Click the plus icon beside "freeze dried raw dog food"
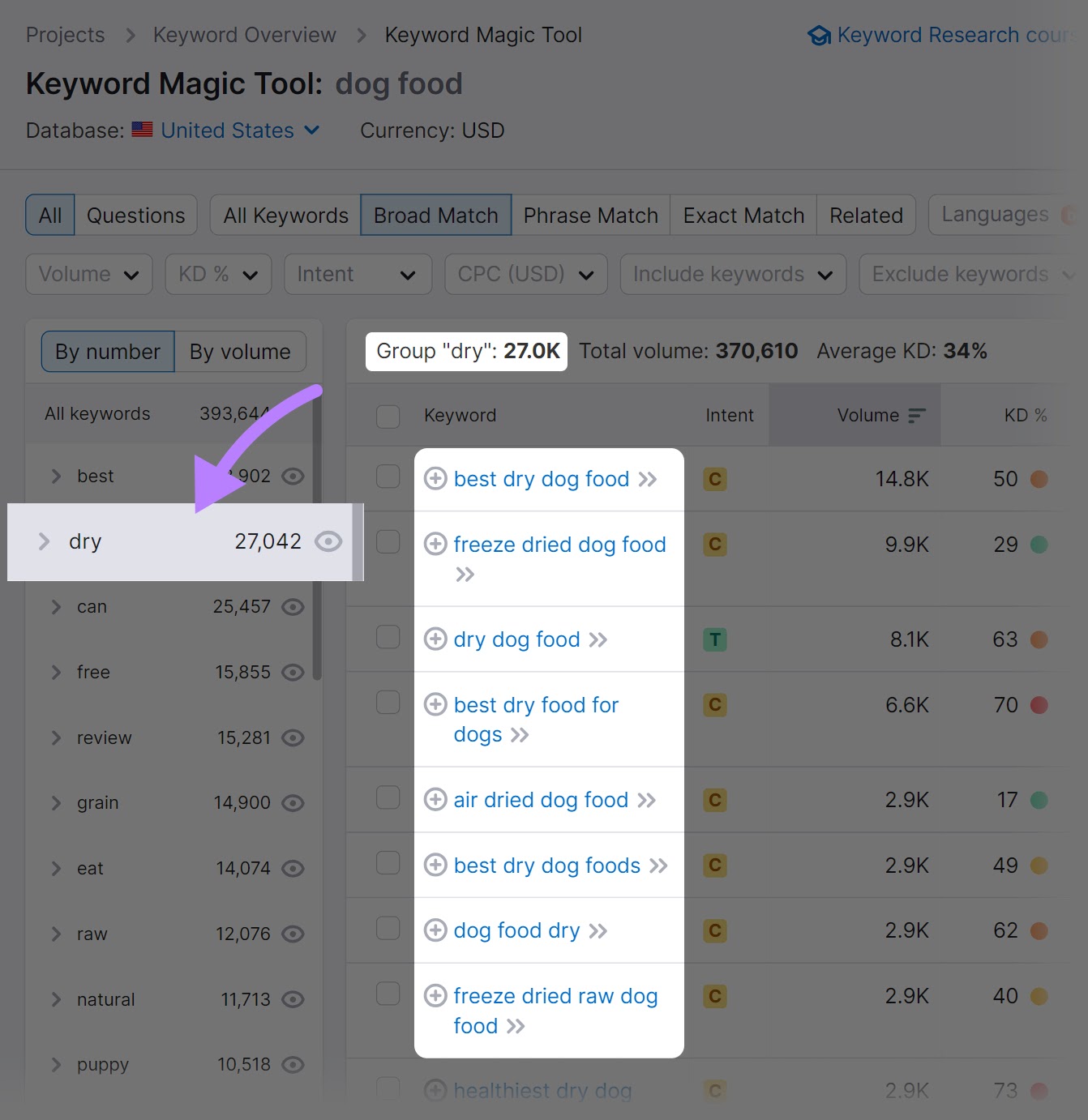The width and height of the screenshot is (1088, 1120). (435, 996)
